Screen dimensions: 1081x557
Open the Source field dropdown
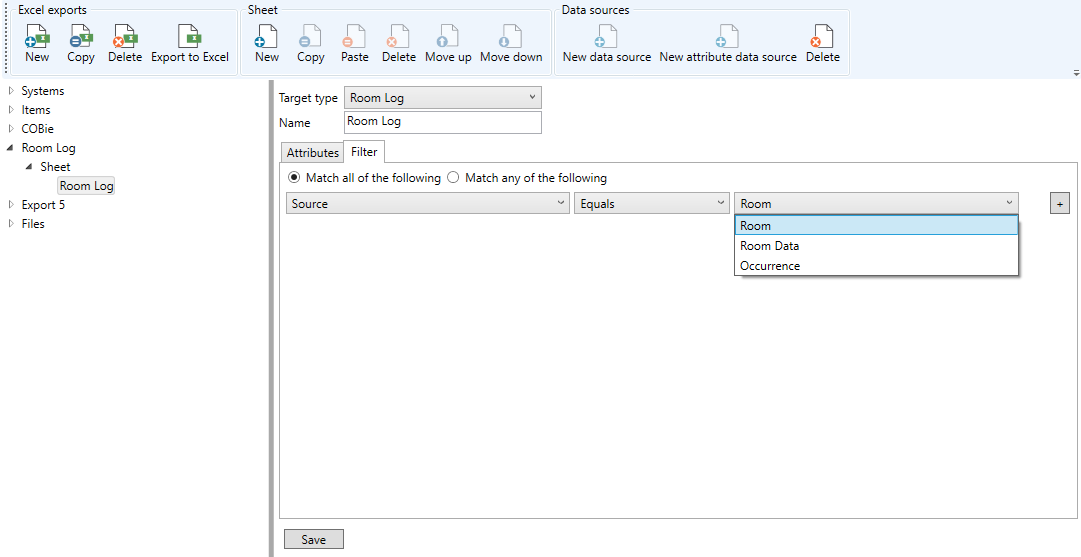coord(428,203)
